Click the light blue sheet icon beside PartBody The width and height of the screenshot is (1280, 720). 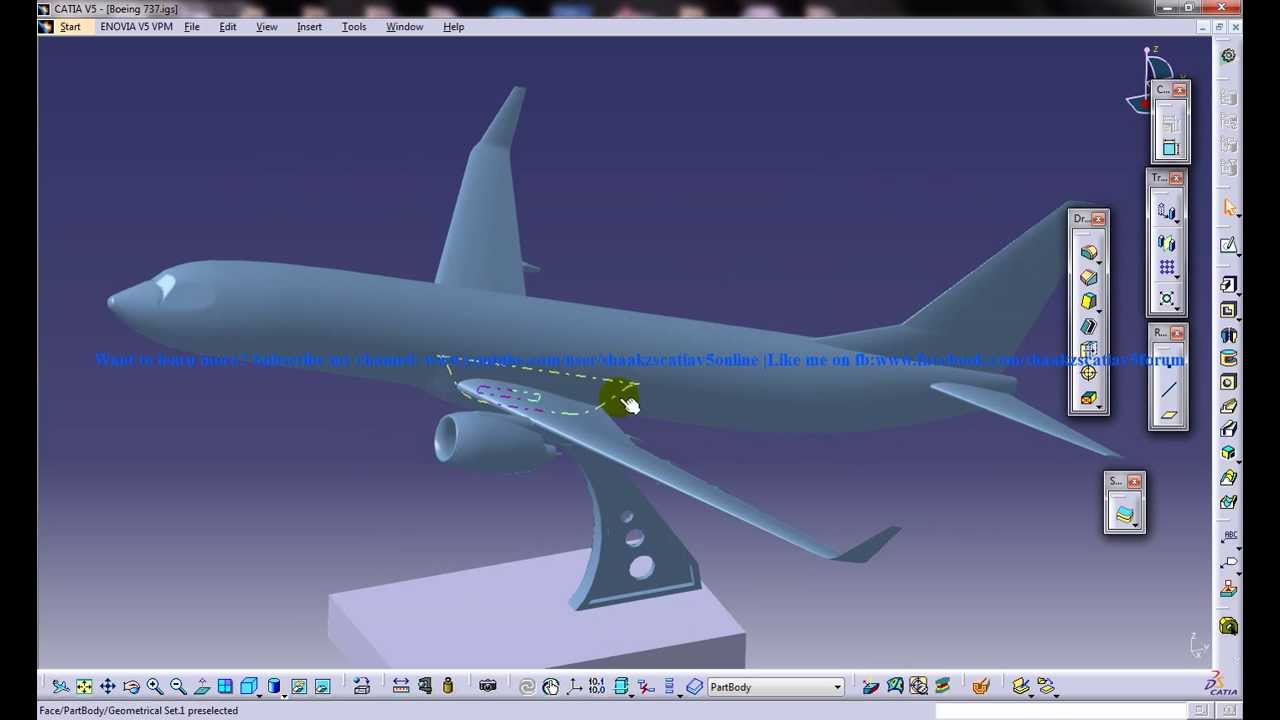coord(695,687)
